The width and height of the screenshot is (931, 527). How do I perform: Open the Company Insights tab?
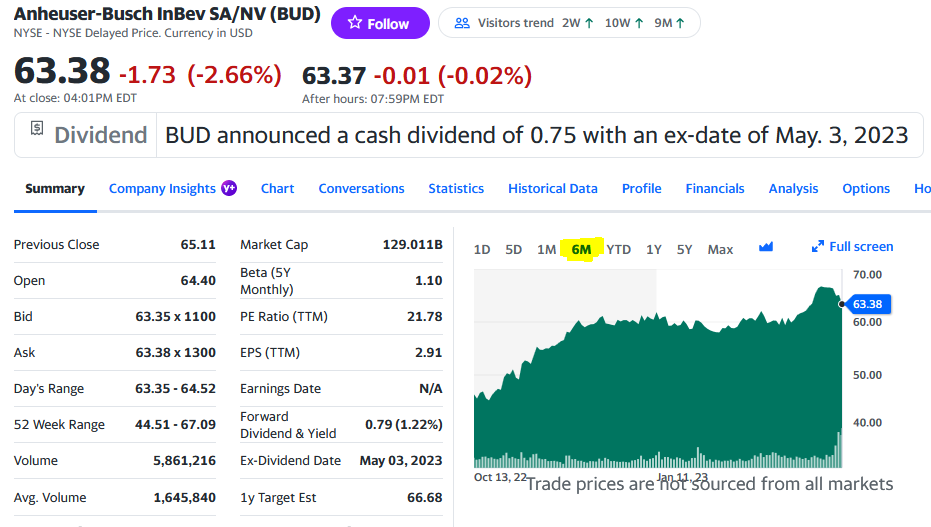162,189
